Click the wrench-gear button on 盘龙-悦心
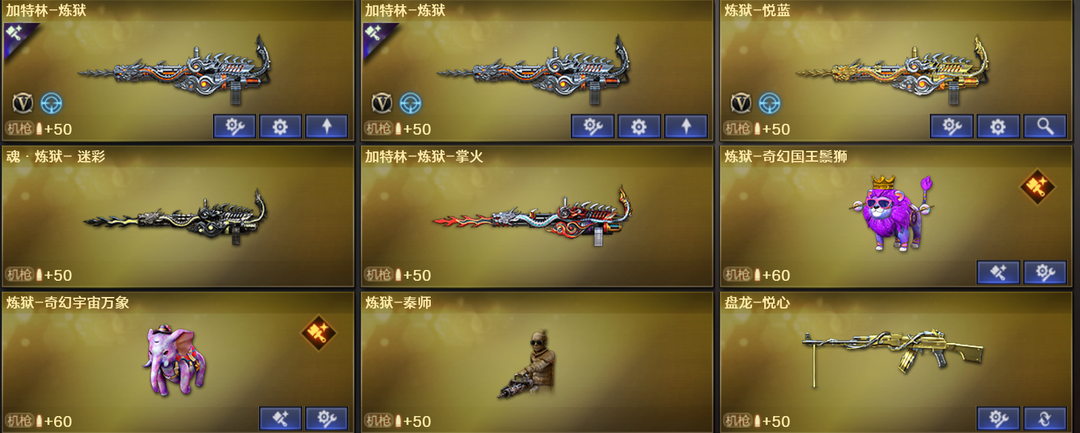The width and height of the screenshot is (1080, 433). click(x=998, y=419)
